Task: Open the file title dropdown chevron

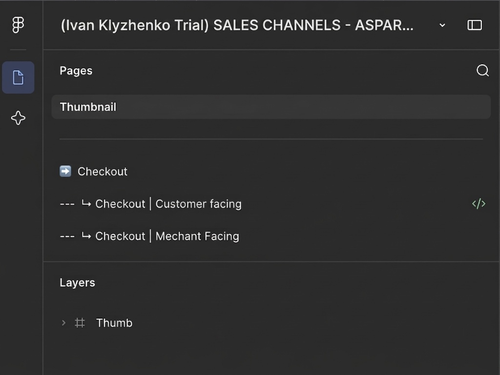Action: click(442, 25)
